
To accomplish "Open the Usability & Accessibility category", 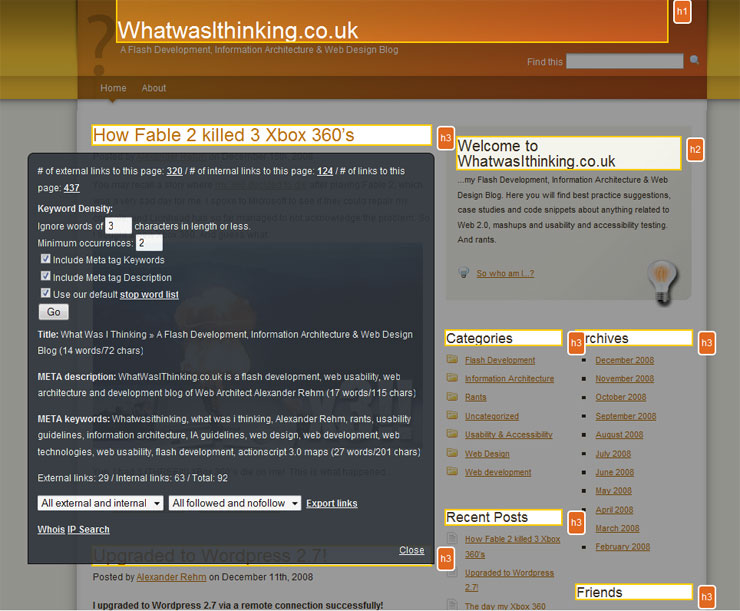I will [x=509, y=435].
